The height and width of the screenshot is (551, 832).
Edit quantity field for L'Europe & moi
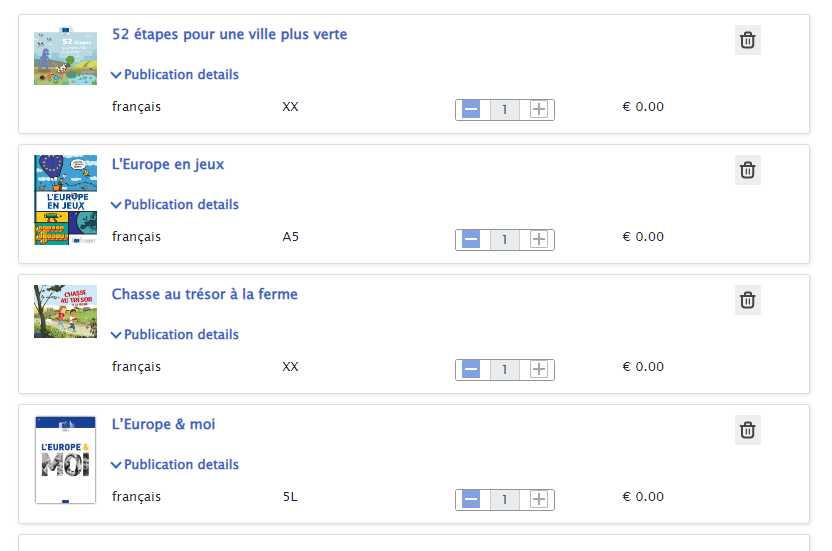pyautogui.click(x=505, y=500)
